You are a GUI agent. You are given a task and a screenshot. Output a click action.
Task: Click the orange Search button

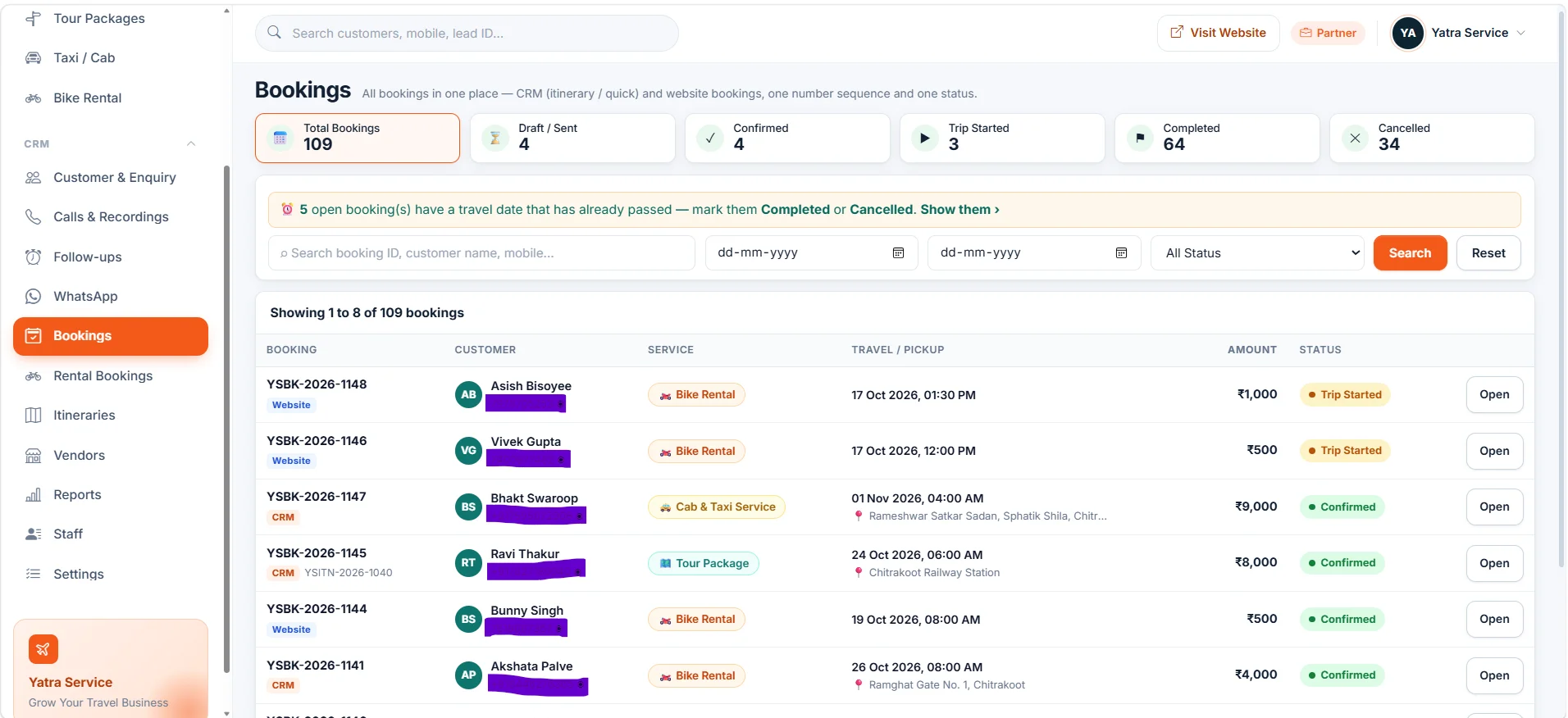[x=1410, y=252]
